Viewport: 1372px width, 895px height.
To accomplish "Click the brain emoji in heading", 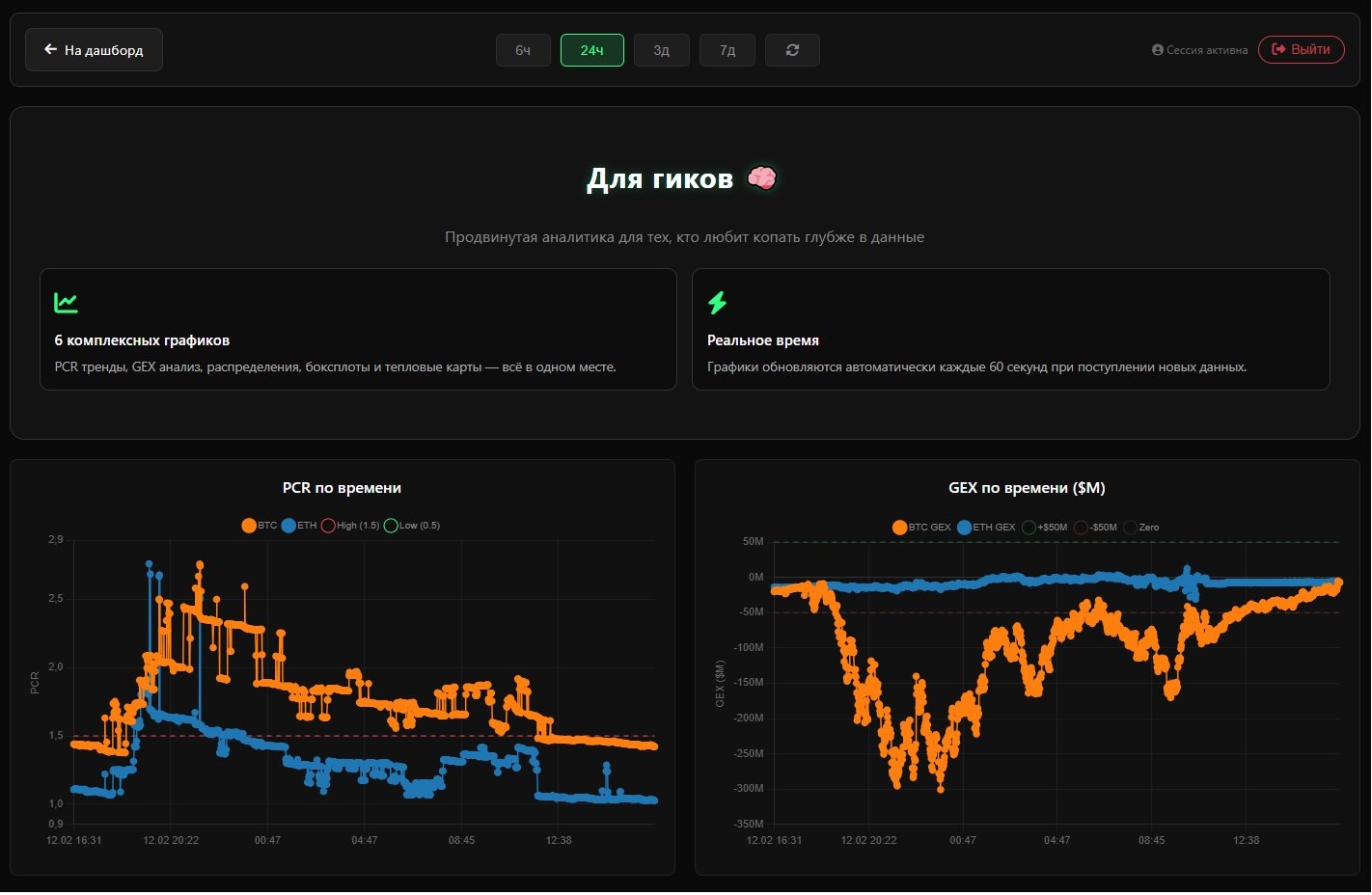I will (x=761, y=178).
